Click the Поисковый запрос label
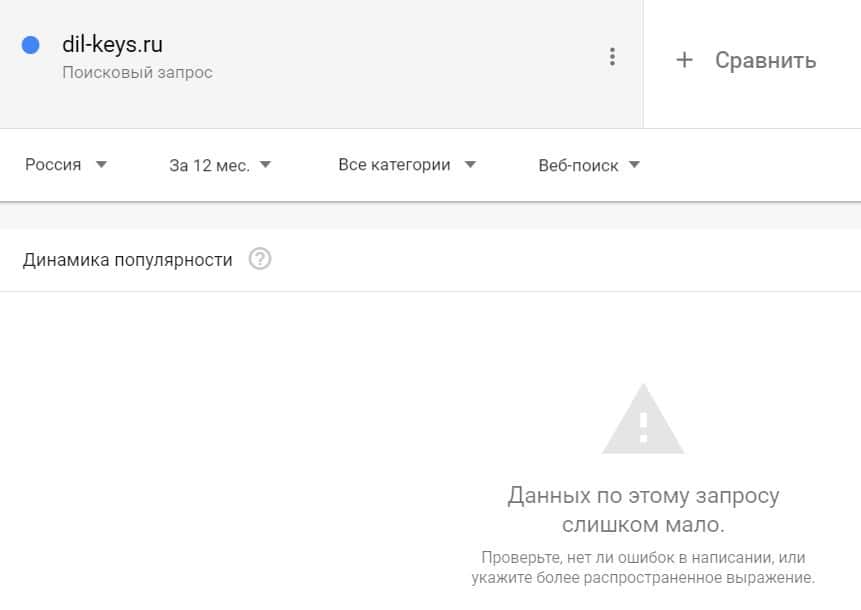 137,72
